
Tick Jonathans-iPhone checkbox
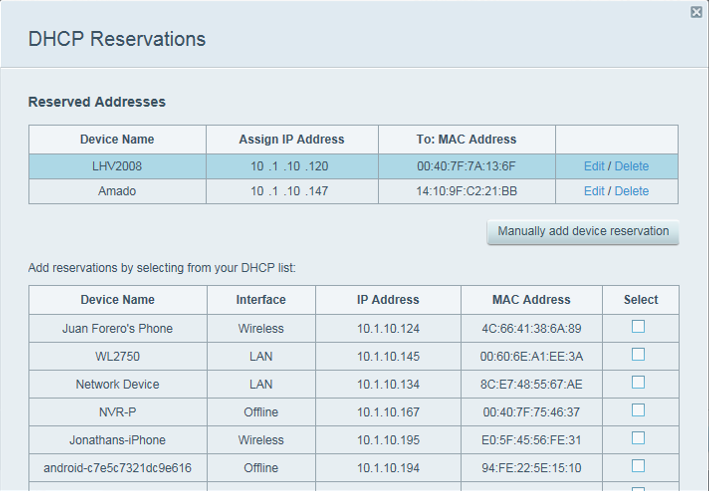(x=638, y=439)
